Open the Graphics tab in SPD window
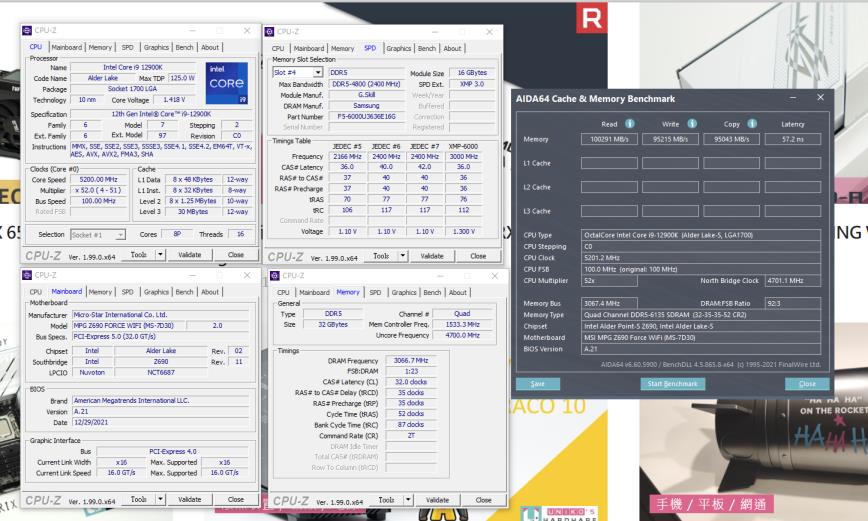 399,49
